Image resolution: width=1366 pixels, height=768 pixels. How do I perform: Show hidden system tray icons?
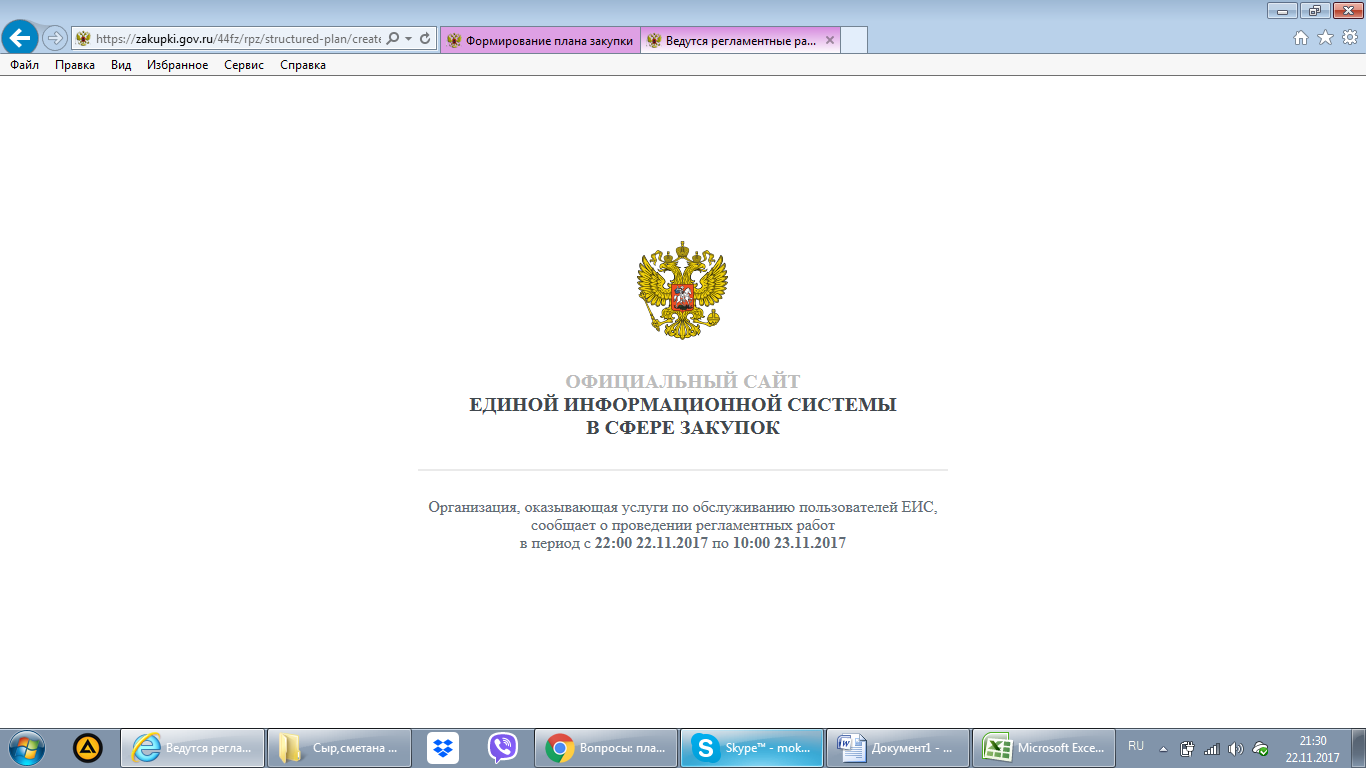click(x=1163, y=748)
